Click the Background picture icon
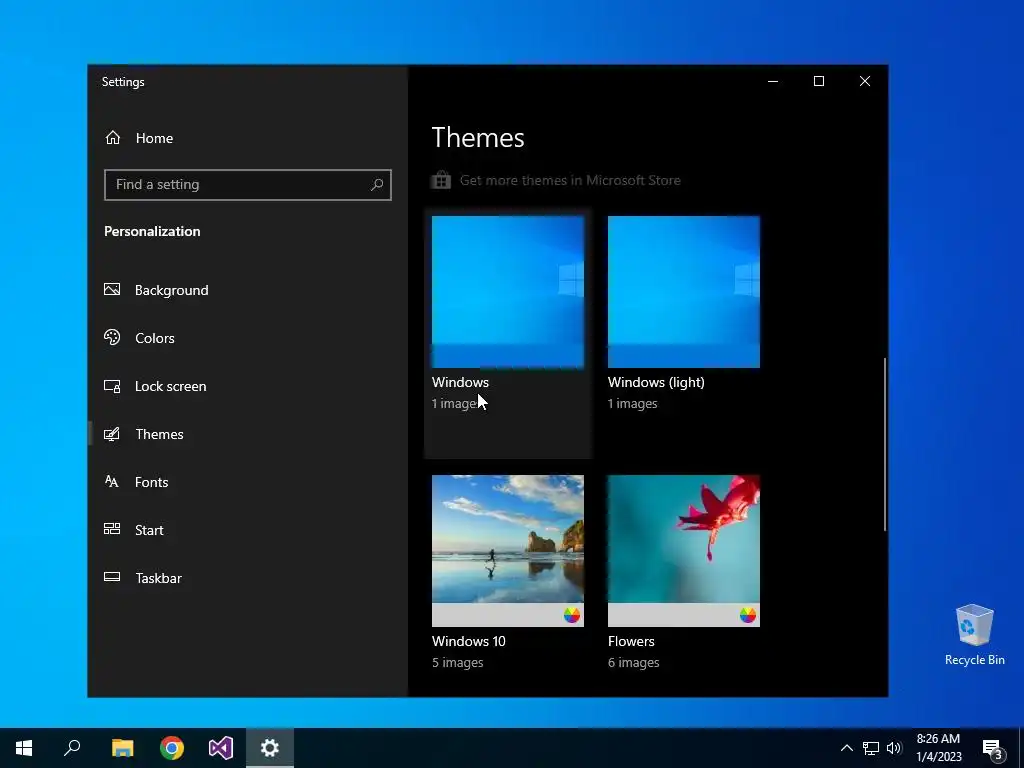Screen dimensions: 1024x768 click(x=112, y=289)
